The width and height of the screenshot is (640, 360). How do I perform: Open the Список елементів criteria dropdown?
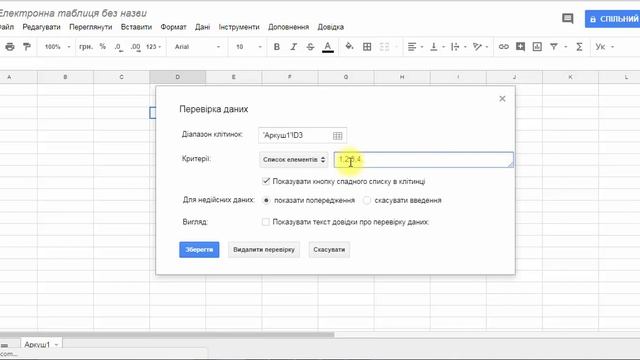294,160
